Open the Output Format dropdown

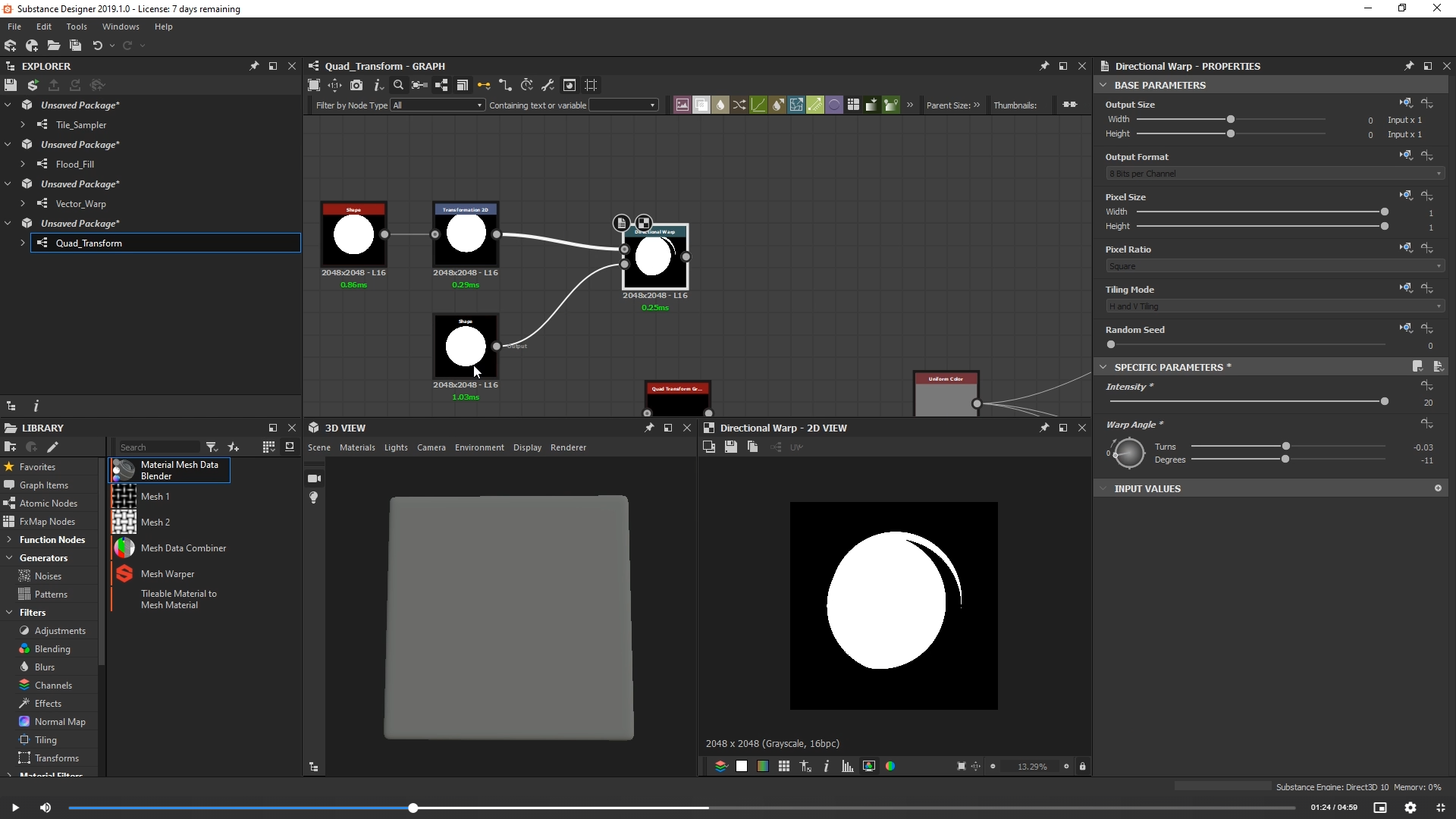[1274, 174]
